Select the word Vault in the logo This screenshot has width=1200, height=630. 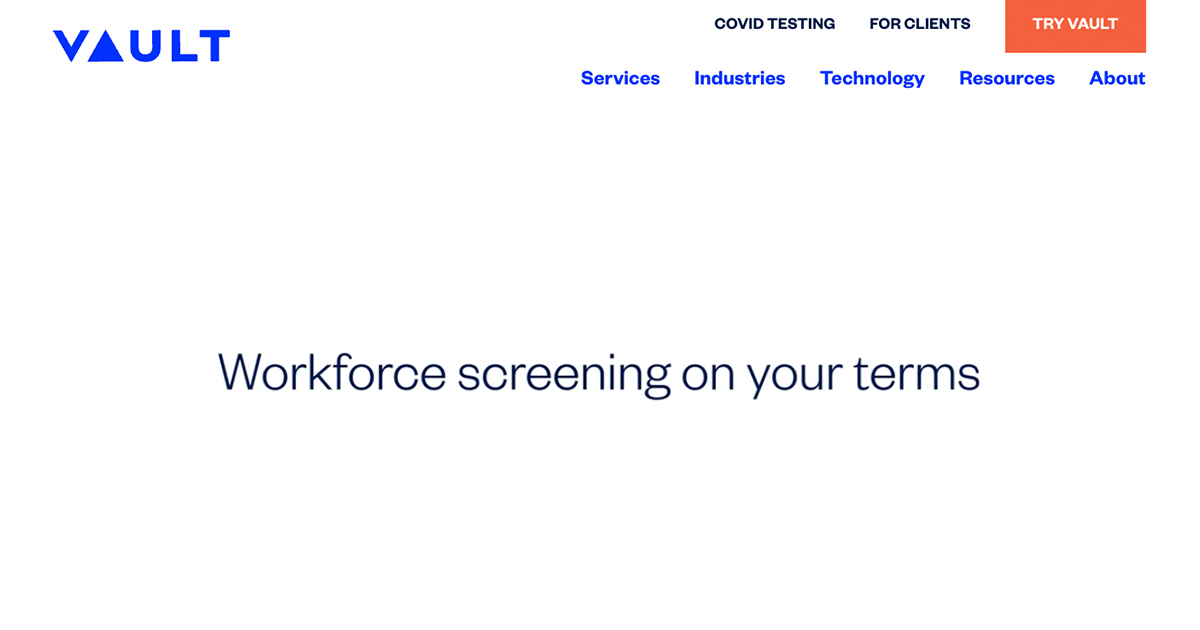[x=140, y=45]
